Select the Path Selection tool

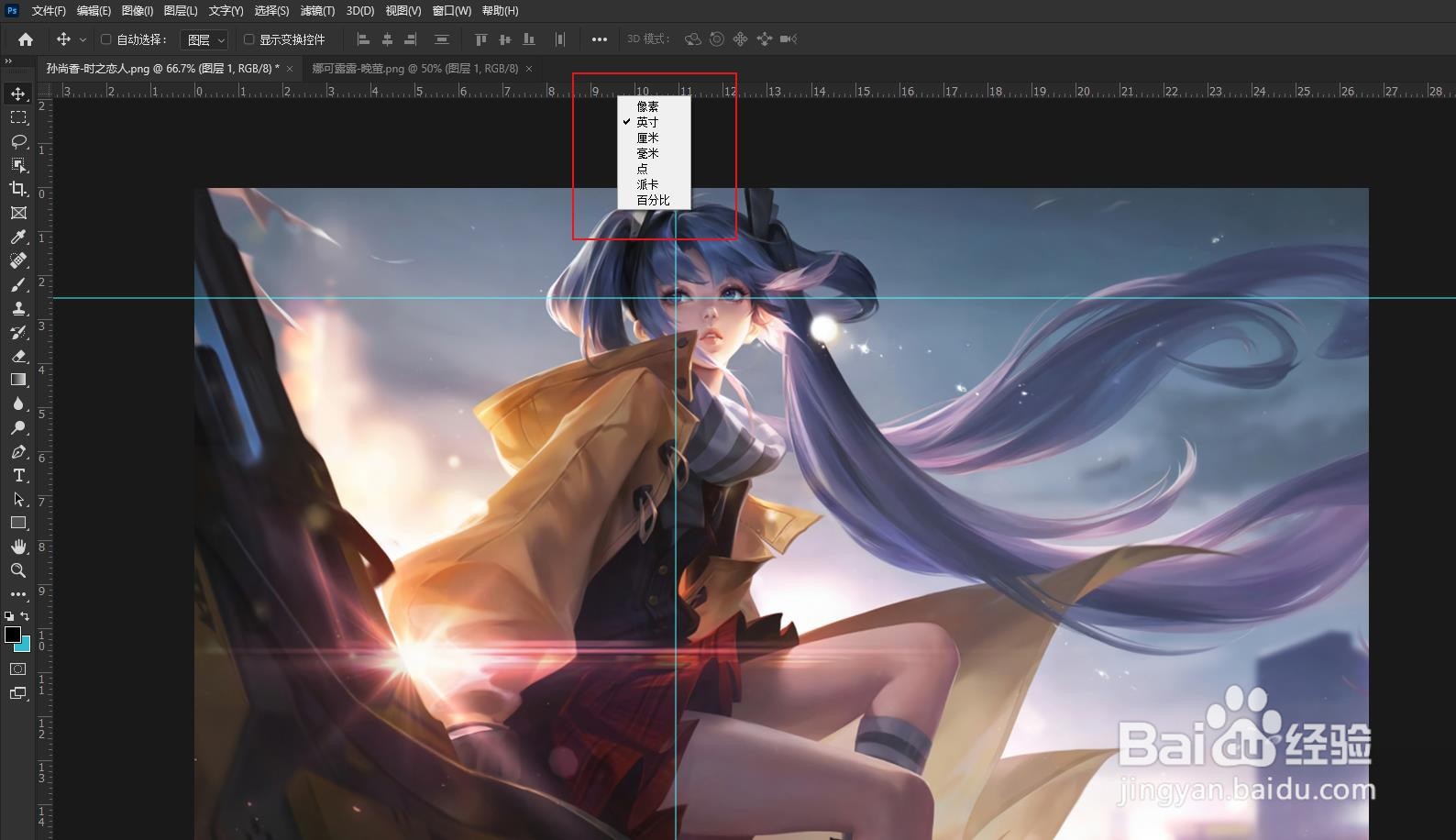[x=18, y=499]
